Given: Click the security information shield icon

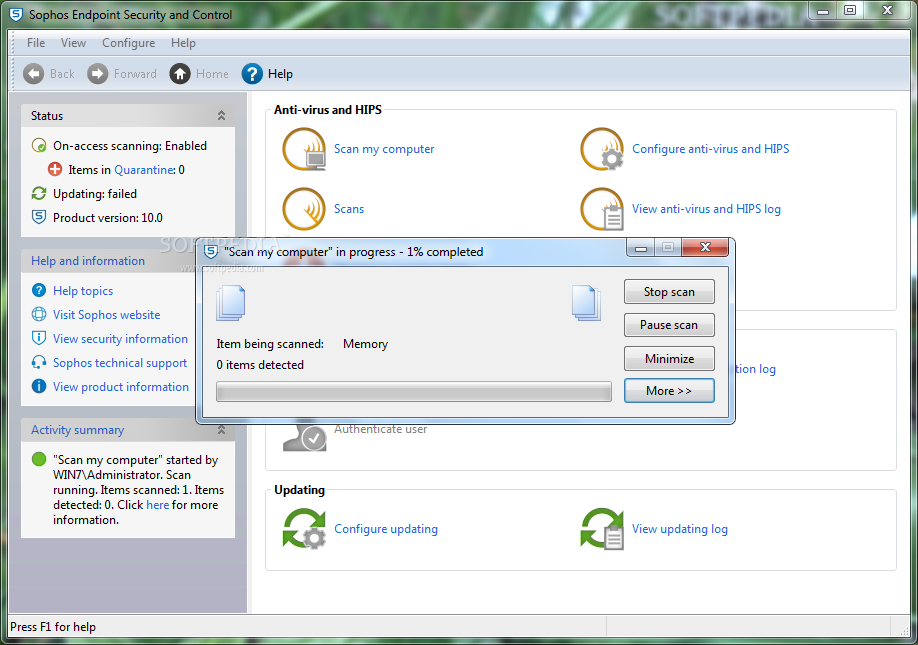Looking at the screenshot, I should click(39, 338).
